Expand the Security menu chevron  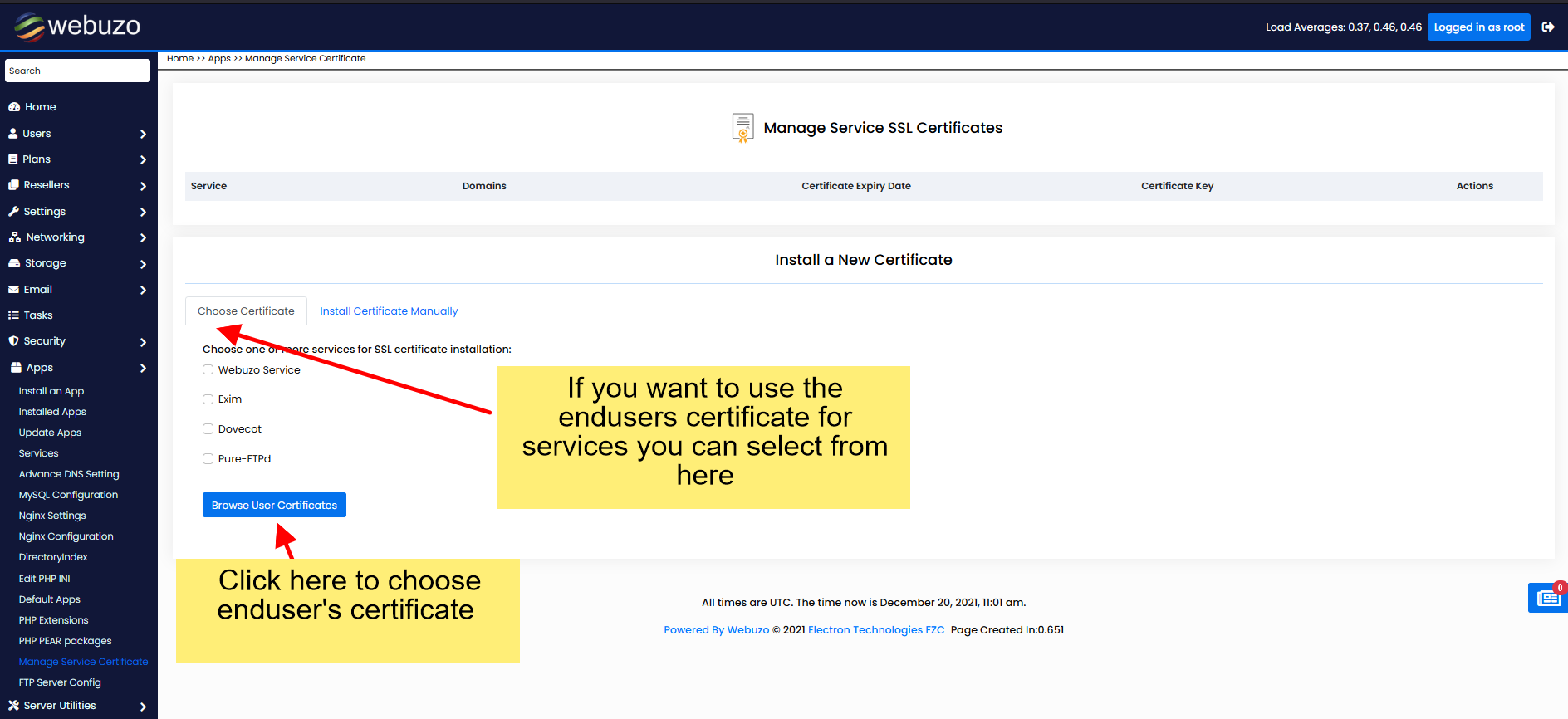143,342
